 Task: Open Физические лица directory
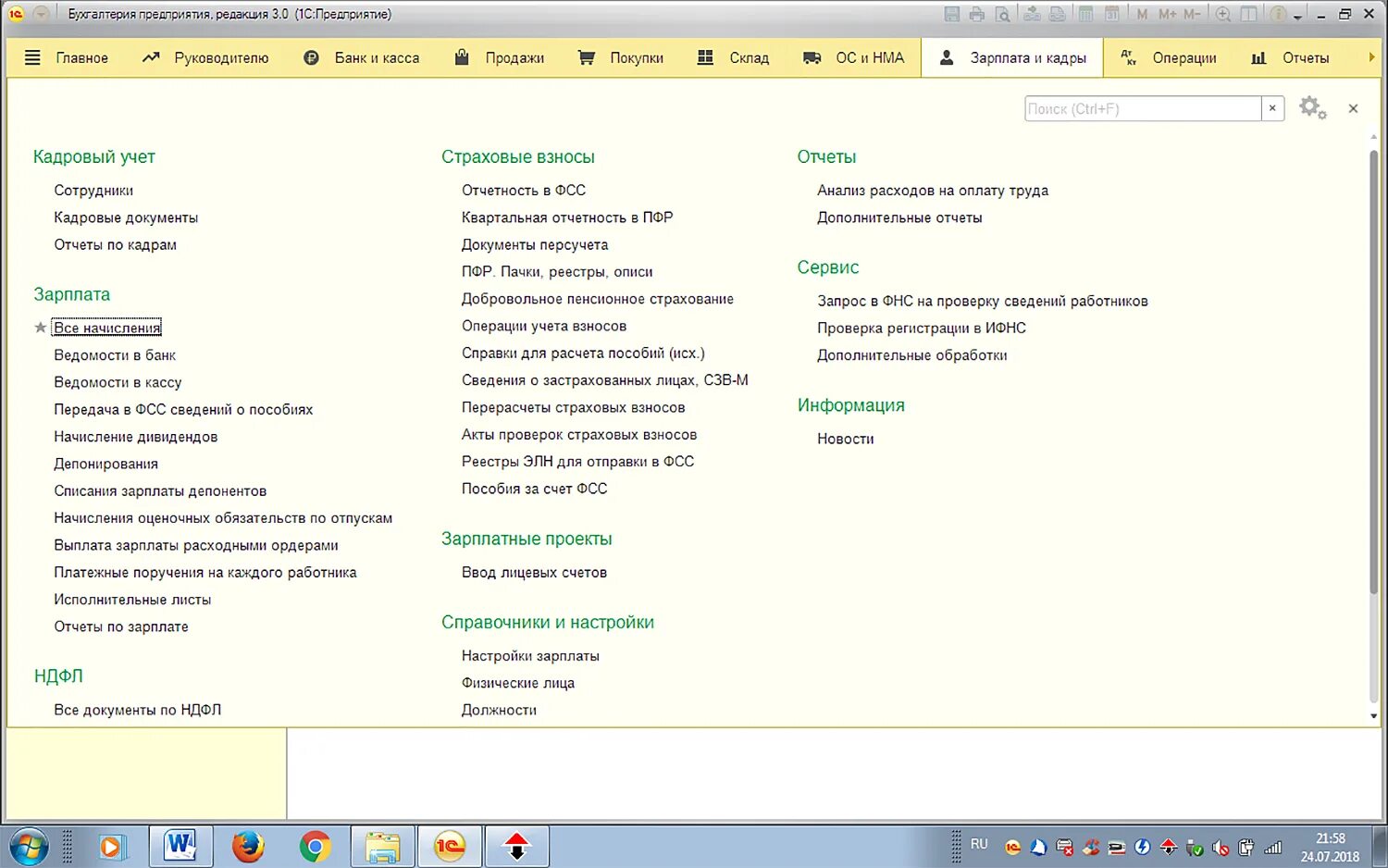(x=518, y=683)
